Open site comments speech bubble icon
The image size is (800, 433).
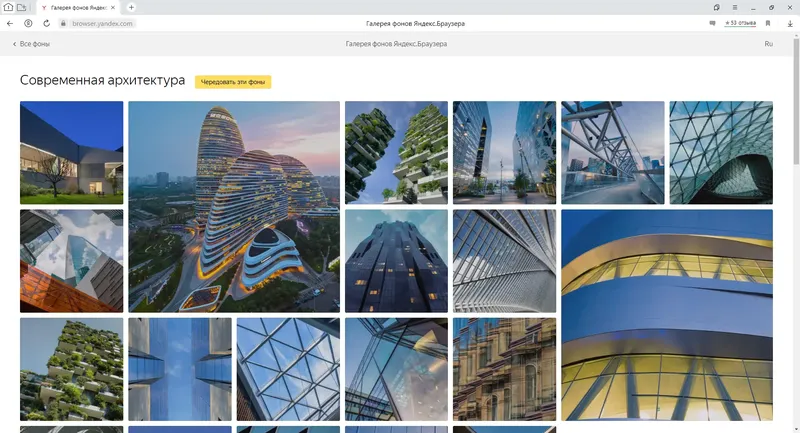[712, 23]
